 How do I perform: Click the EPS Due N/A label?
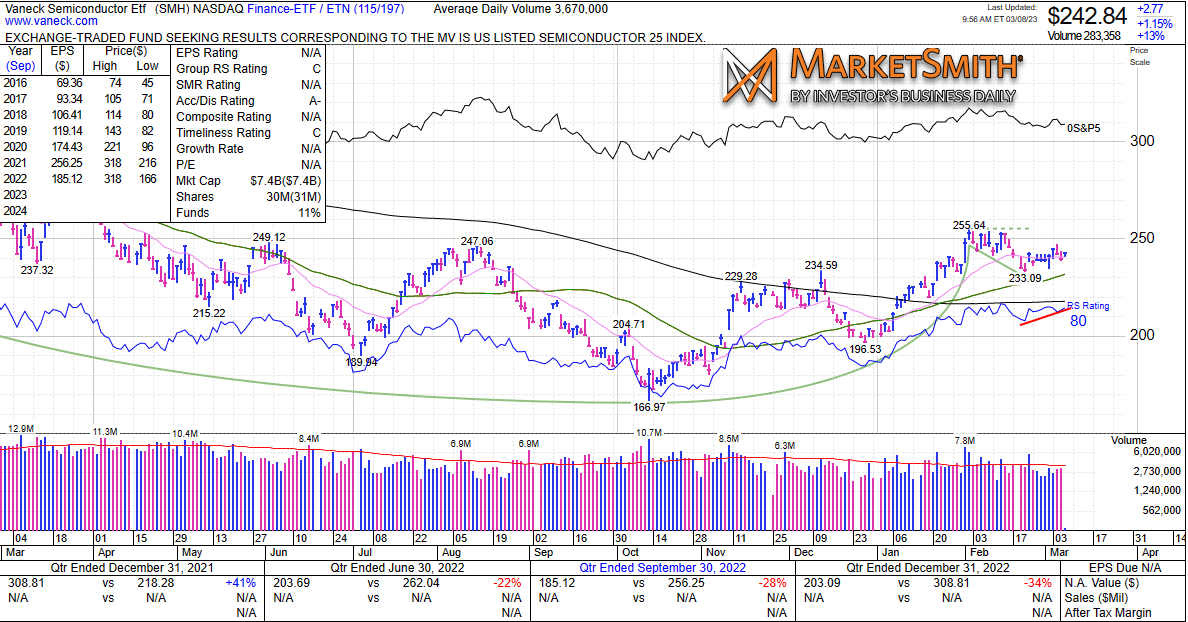coord(1124,567)
